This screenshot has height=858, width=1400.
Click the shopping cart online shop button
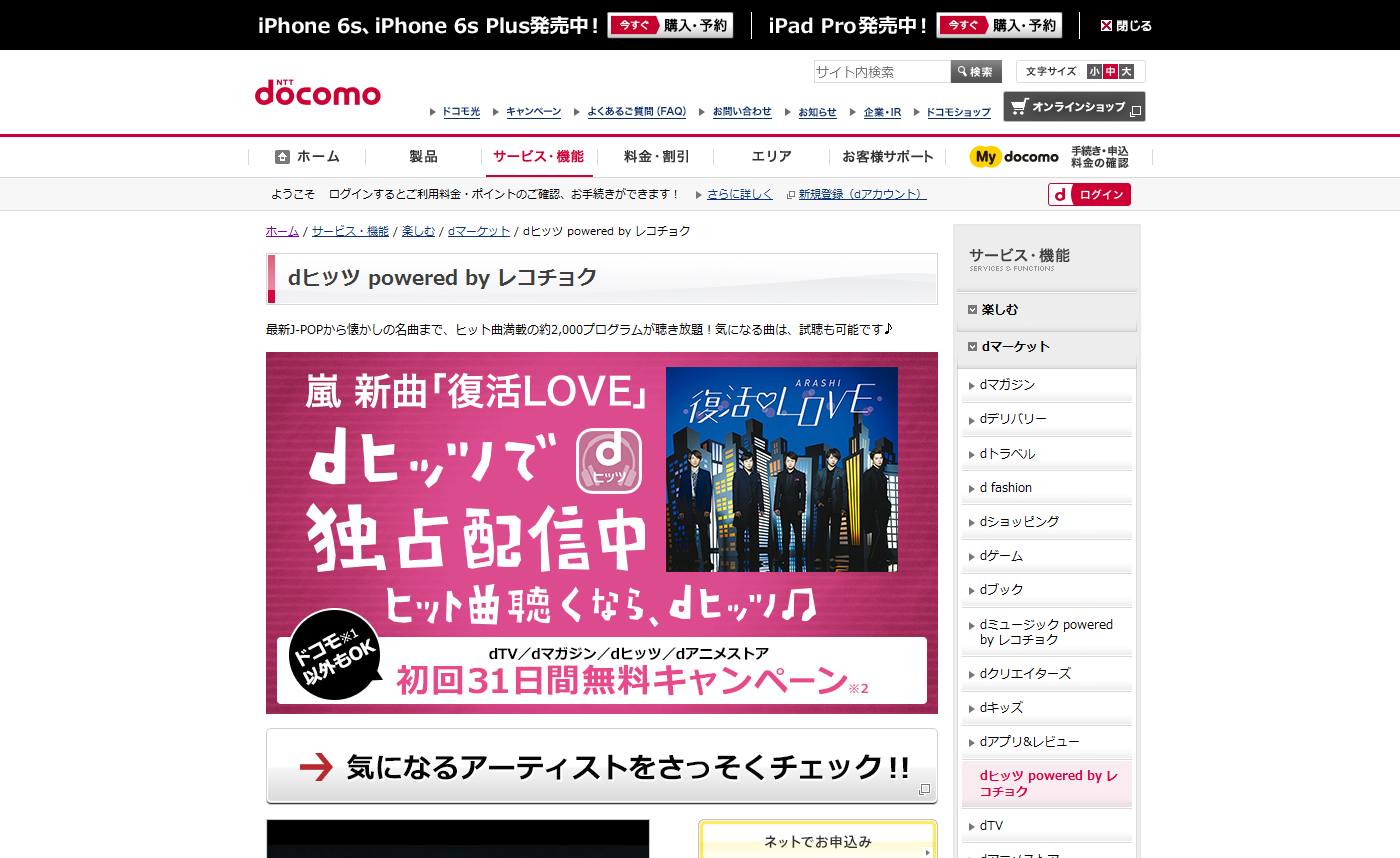pos(1074,106)
